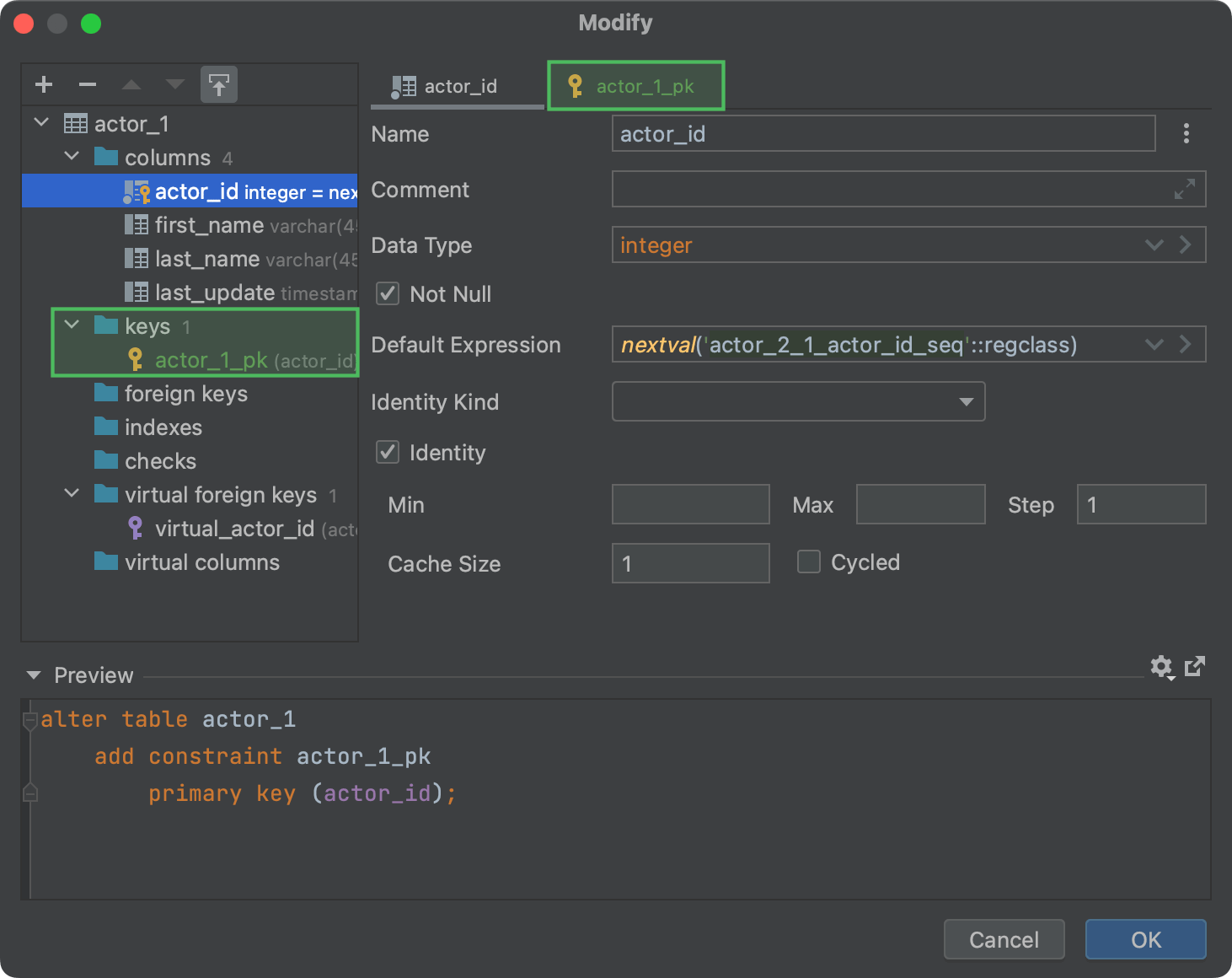This screenshot has height=978, width=1232.
Task: Toggle the Not Null checkbox
Action: point(388,293)
